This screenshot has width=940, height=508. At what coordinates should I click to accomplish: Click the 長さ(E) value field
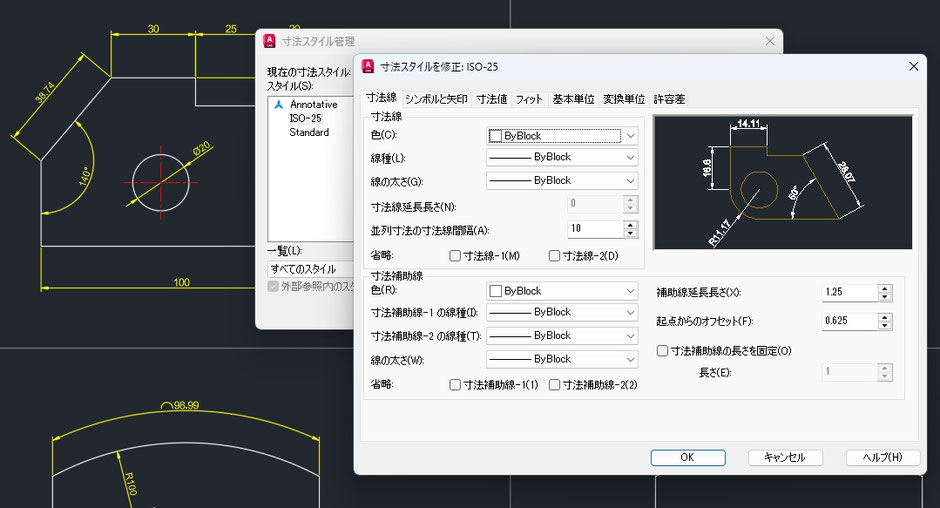pos(850,372)
